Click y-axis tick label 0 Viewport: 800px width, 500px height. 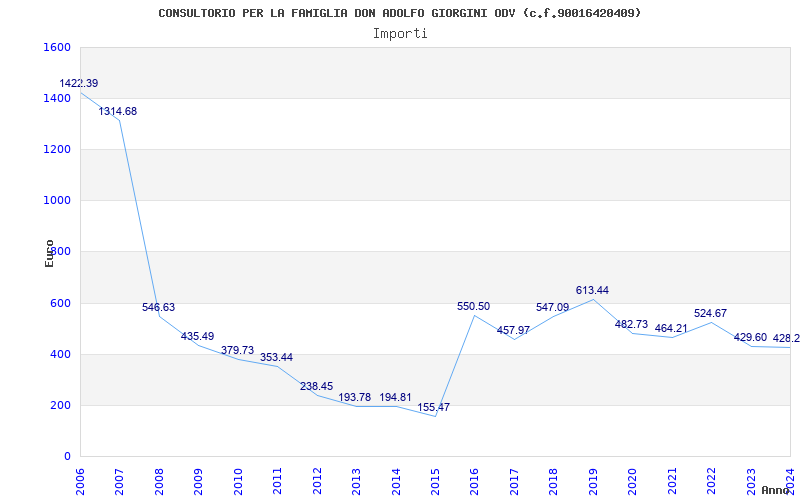tap(67, 456)
